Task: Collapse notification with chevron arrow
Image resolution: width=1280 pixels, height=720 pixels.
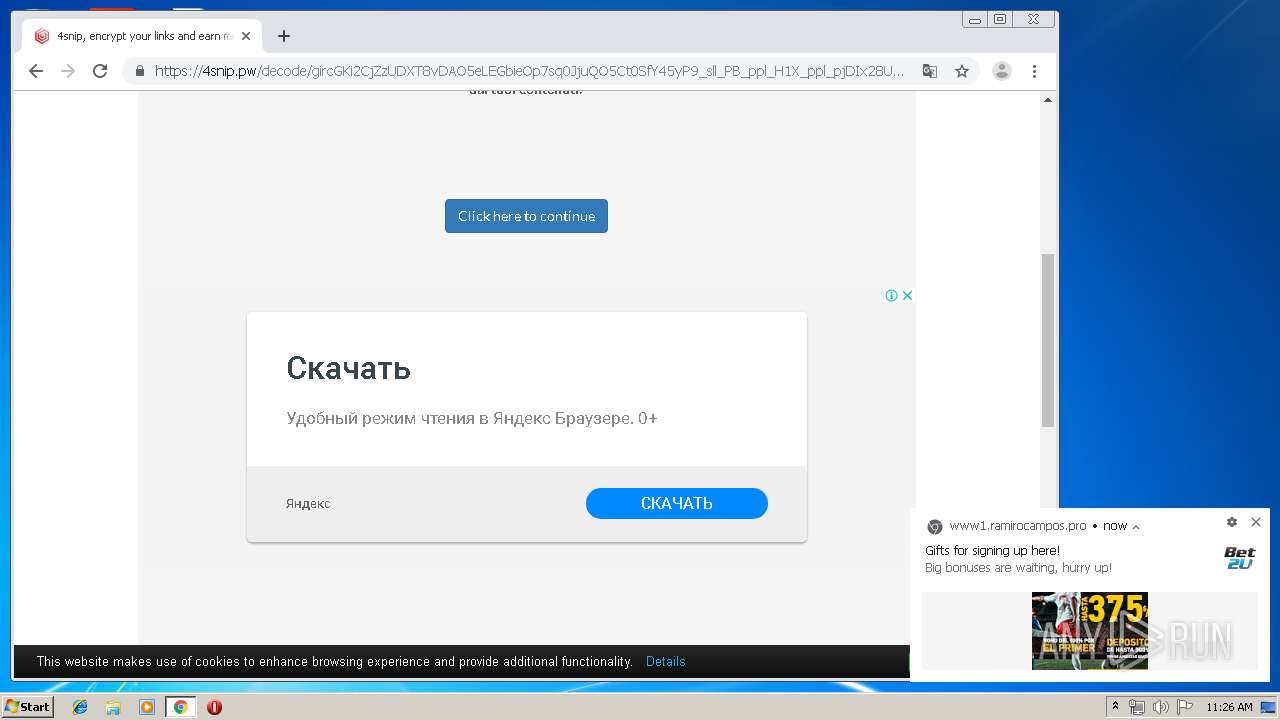Action: pyautogui.click(x=1136, y=527)
